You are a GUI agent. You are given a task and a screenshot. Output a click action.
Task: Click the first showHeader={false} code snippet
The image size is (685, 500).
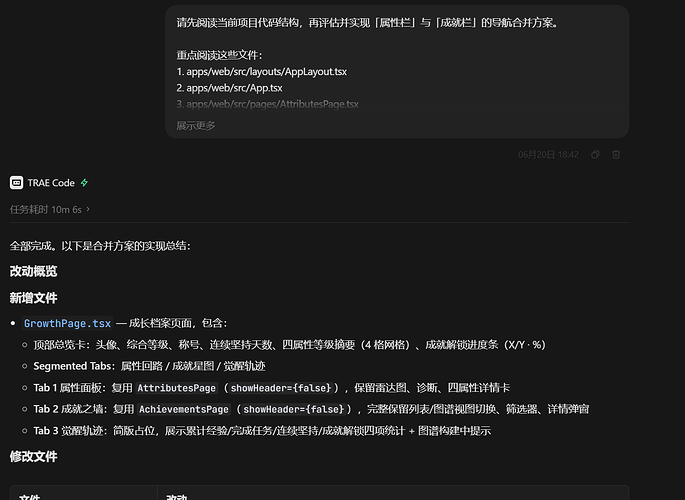pos(281,388)
